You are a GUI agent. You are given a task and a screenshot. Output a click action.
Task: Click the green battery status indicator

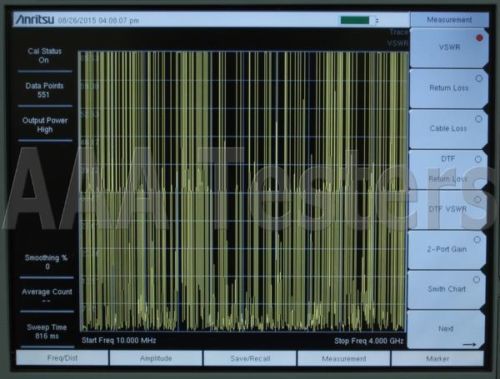(x=355, y=20)
